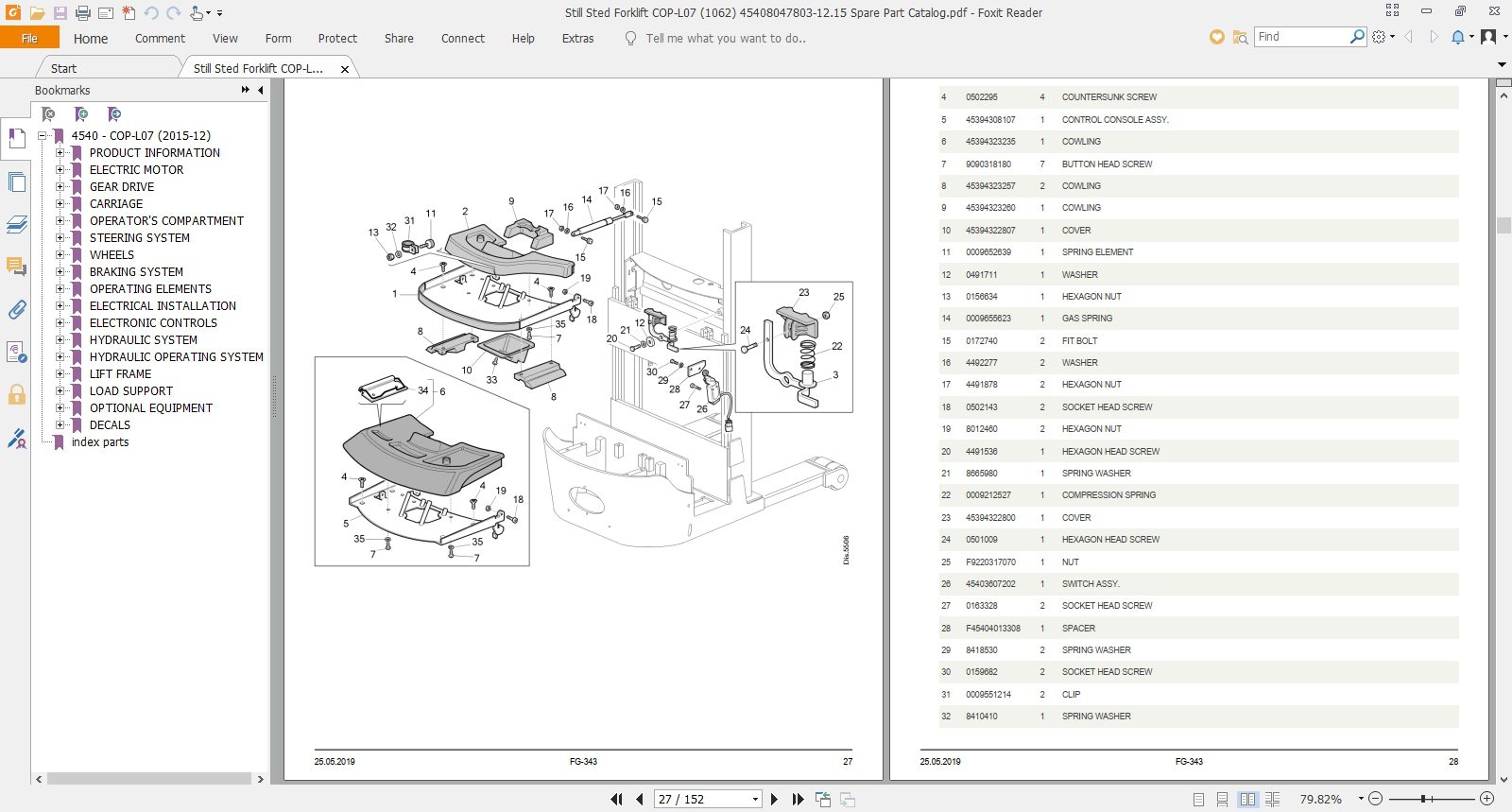Open the Comments sidebar panel icon
Screen dimensions: 1512x812
16,267
